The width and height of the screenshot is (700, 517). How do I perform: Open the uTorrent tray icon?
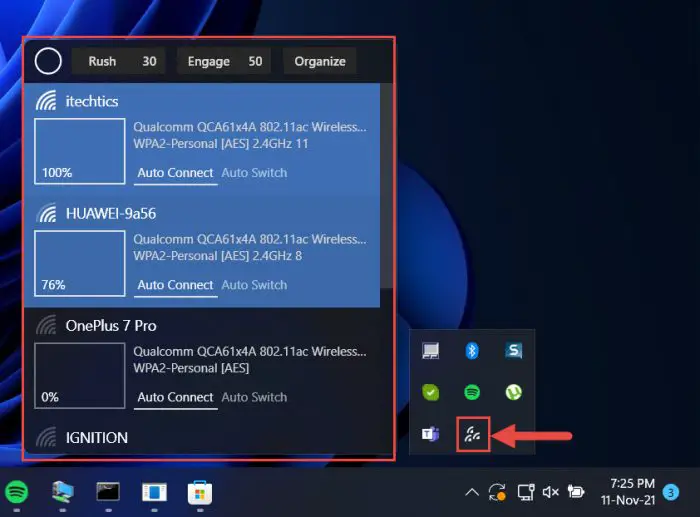pos(513,392)
